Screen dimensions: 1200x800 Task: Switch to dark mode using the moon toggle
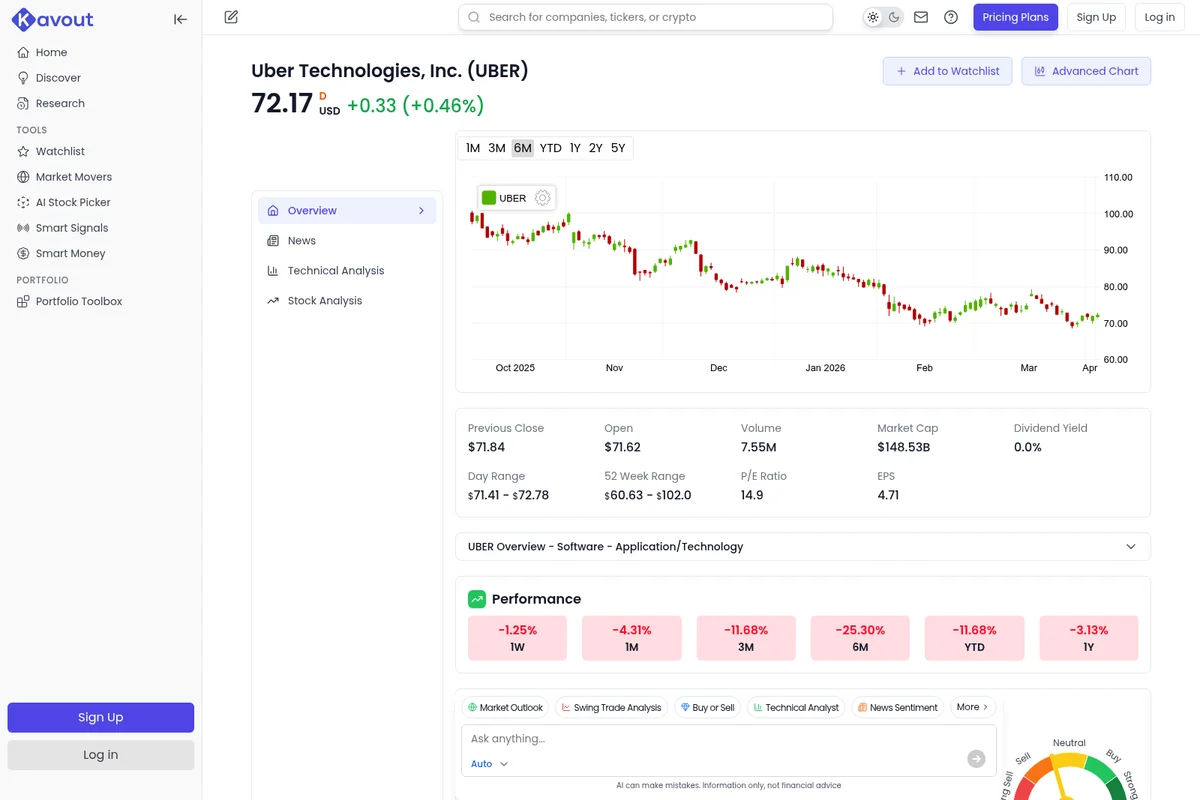tap(893, 16)
